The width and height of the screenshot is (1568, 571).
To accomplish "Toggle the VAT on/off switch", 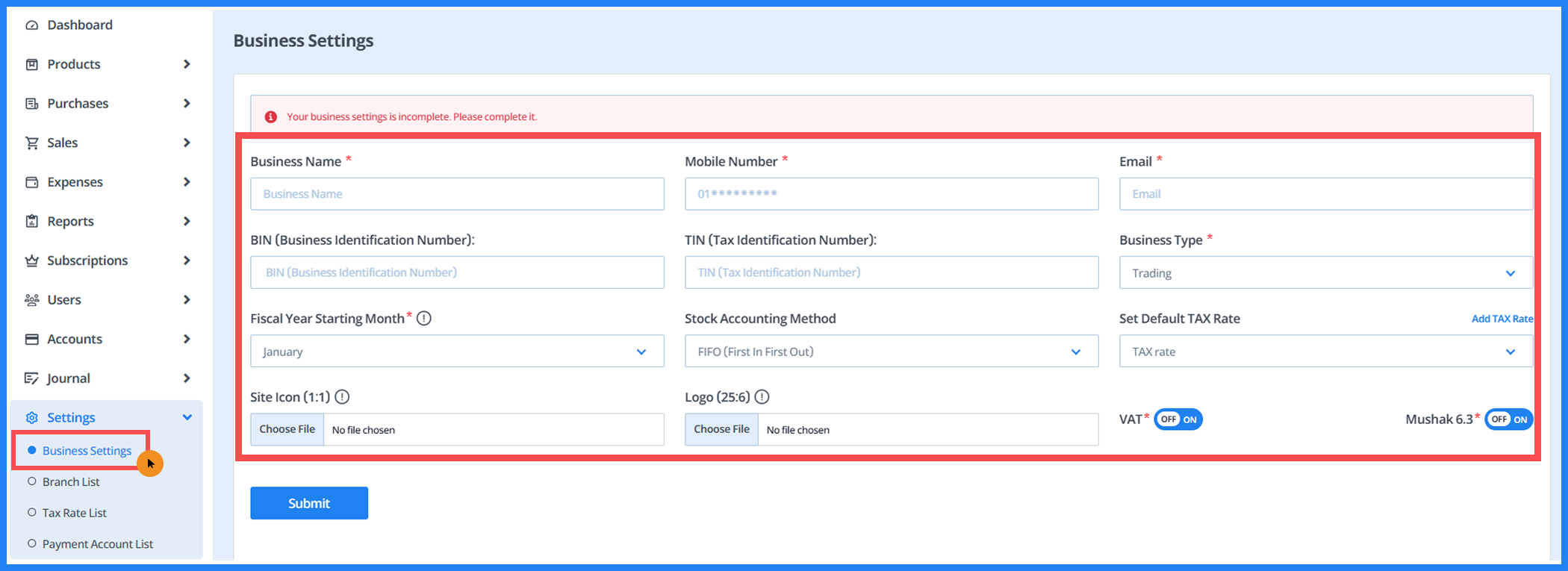I will point(1178,419).
